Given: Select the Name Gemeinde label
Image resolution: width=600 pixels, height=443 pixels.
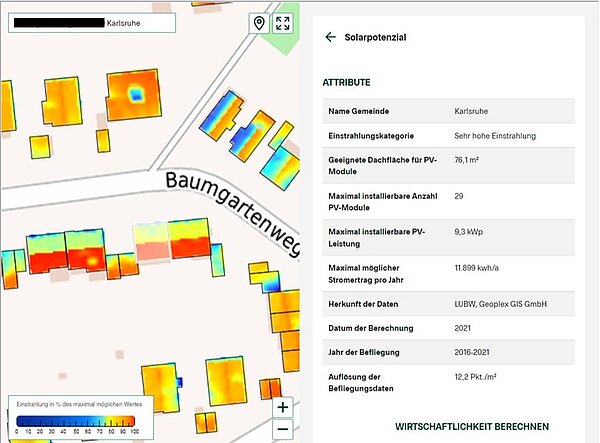Looking at the screenshot, I should tap(359, 111).
